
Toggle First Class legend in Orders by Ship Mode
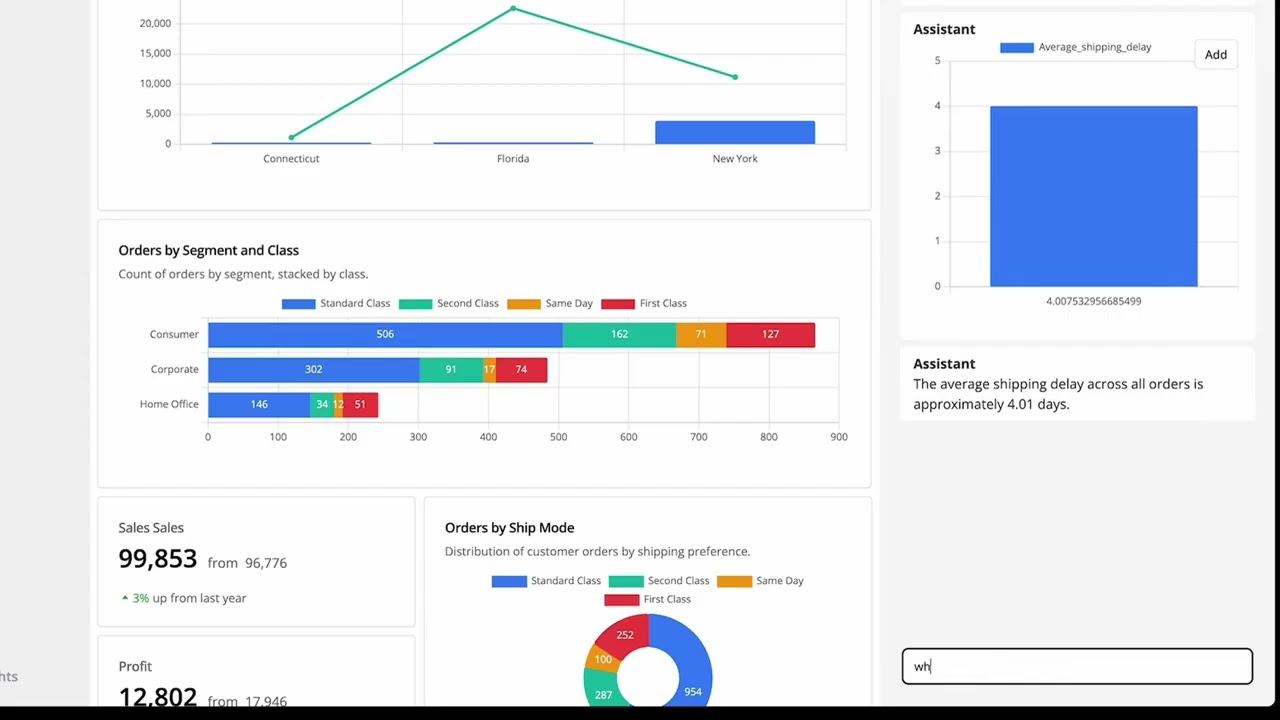(x=648, y=600)
